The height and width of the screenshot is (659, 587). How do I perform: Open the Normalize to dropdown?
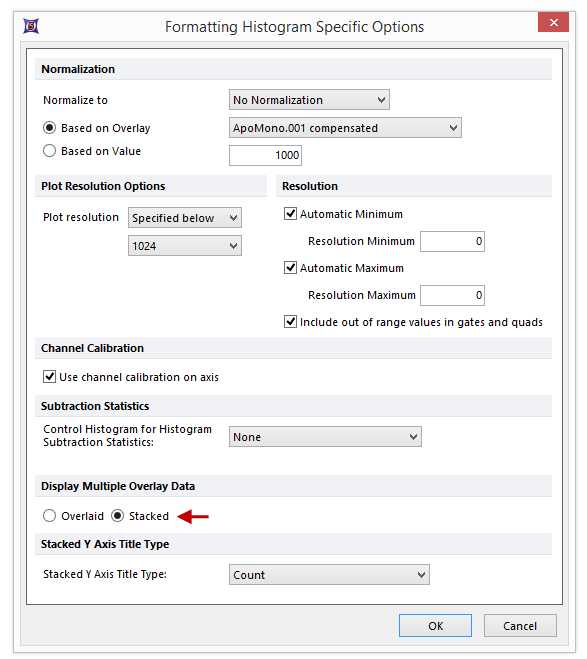tap(309, 100)
